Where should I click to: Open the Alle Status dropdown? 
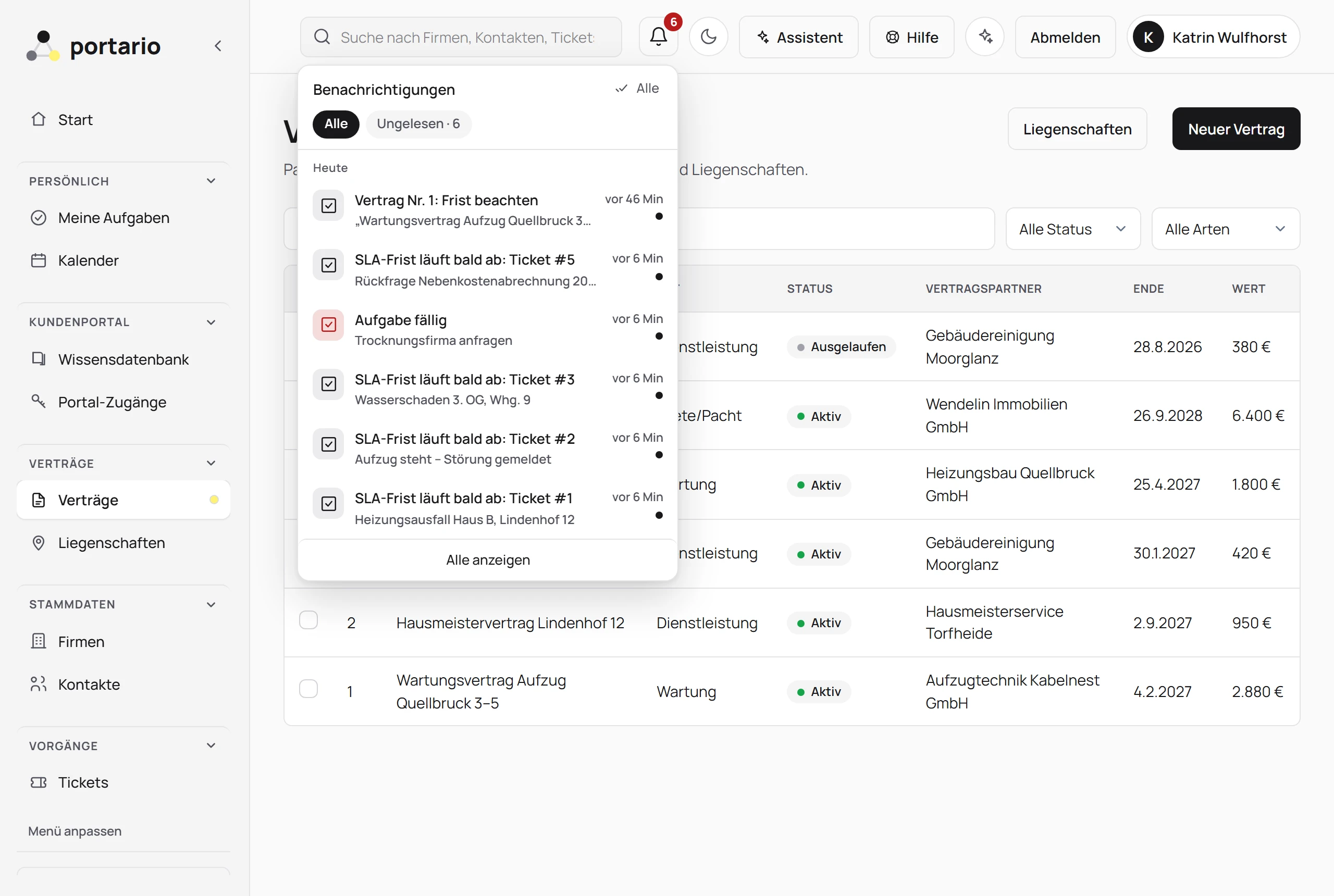tap(1073, 229)
